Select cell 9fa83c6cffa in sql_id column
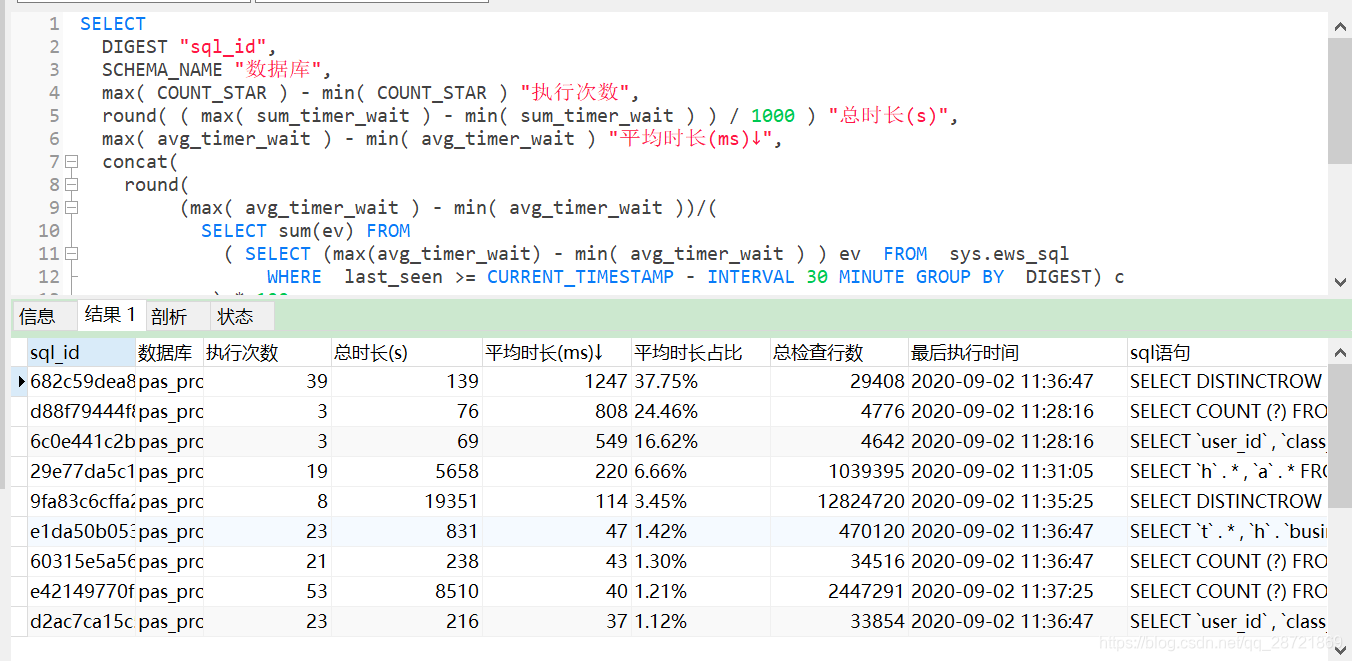Image resolution: width=1352 pixels, height=661 pixels. 83,501
